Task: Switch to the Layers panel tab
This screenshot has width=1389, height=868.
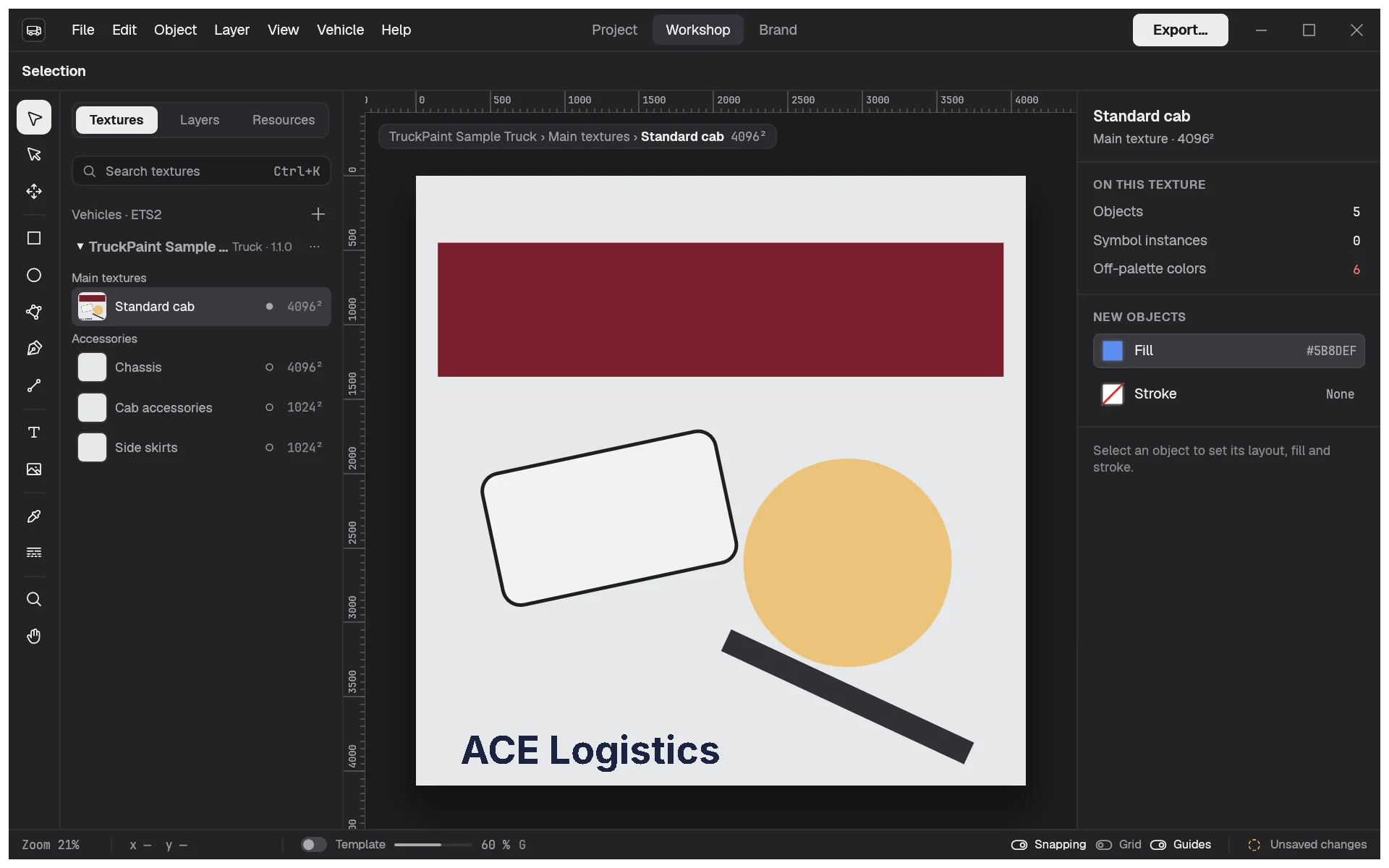Action: pyautogui.click(x=200, y=120)
